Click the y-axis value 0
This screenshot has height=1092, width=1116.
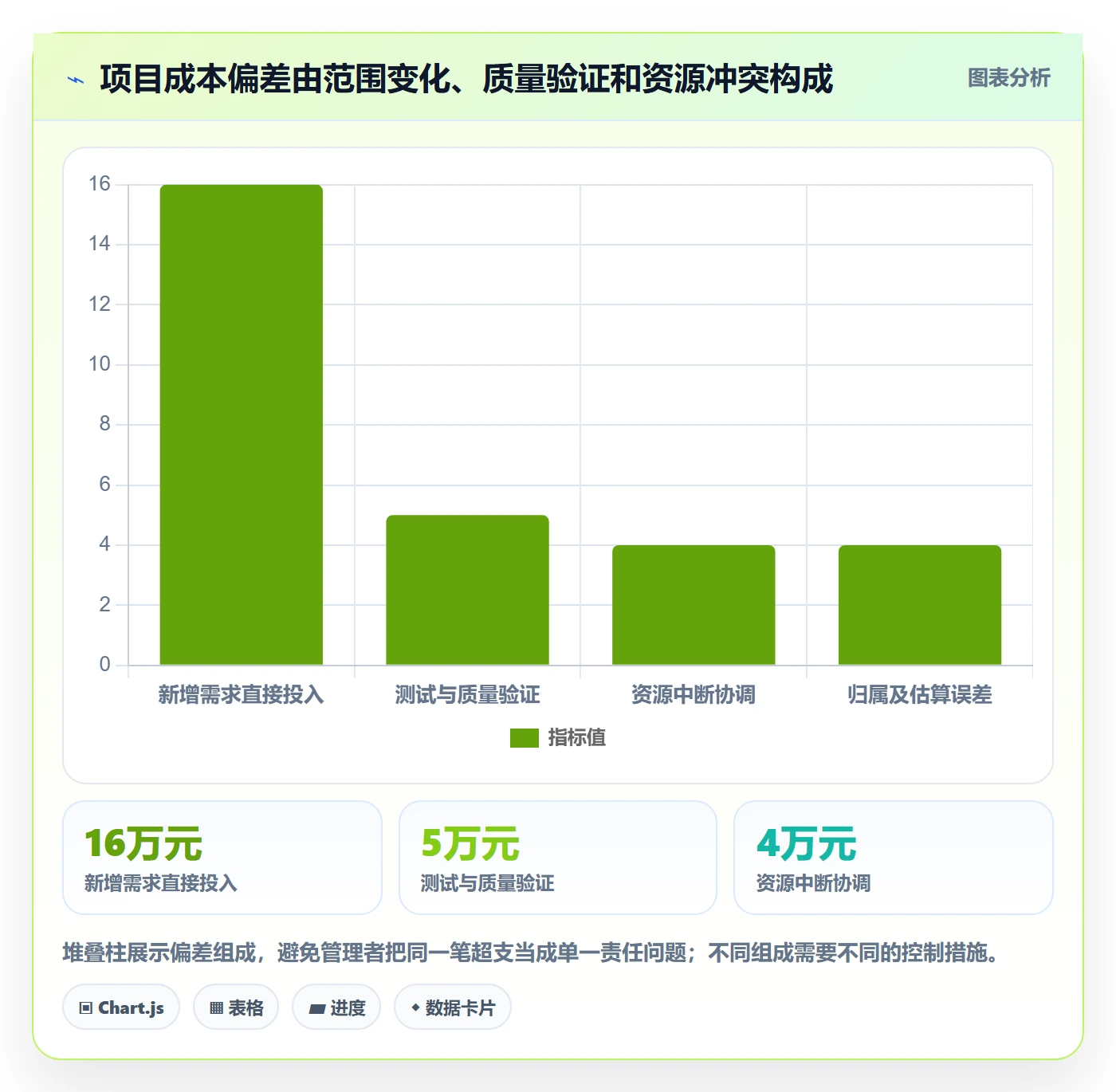[x=104, y=665]
